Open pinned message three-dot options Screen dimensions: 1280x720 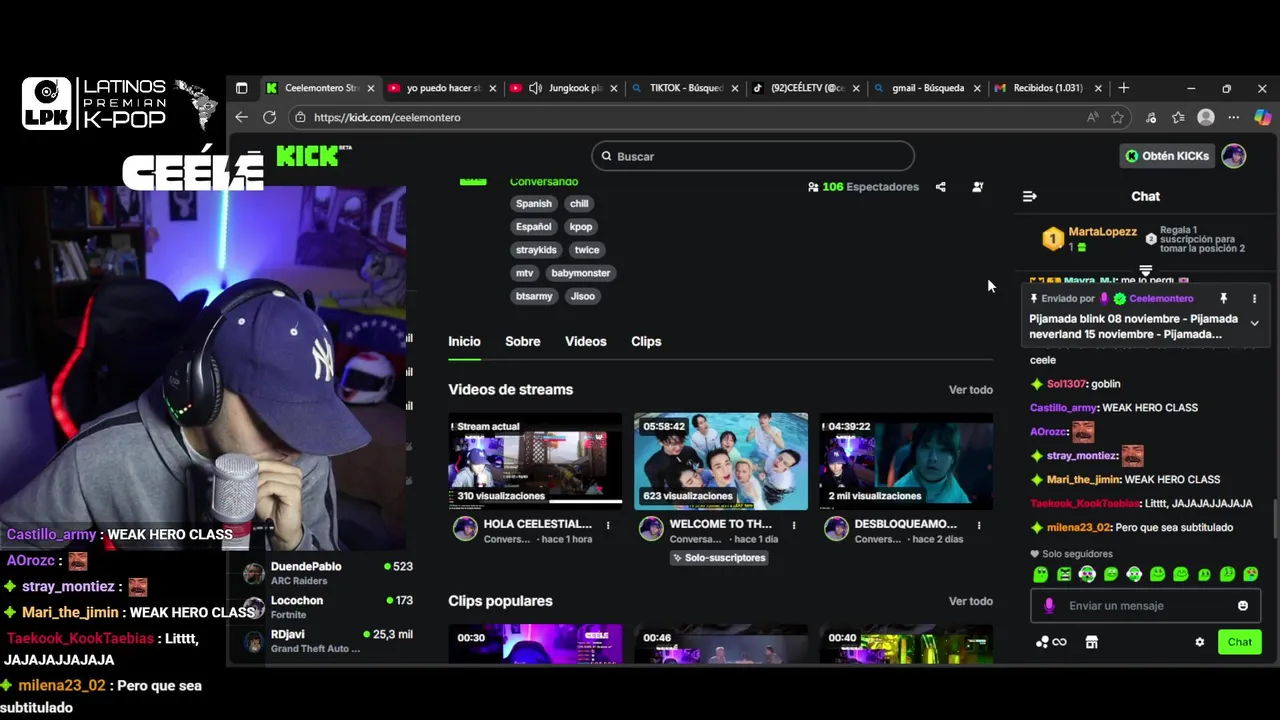pyautogui.click(x=1254, y=299)
